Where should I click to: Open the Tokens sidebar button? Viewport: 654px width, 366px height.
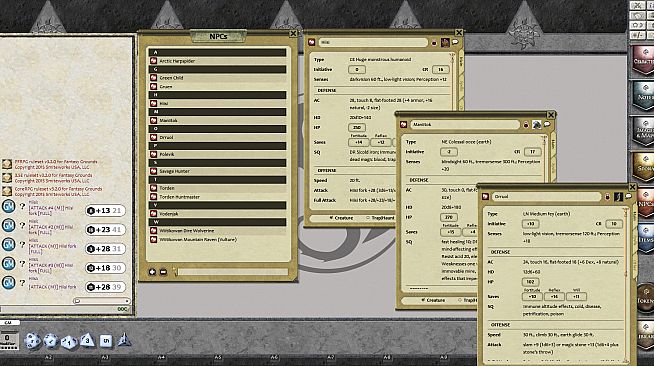[x=646, y=298]
